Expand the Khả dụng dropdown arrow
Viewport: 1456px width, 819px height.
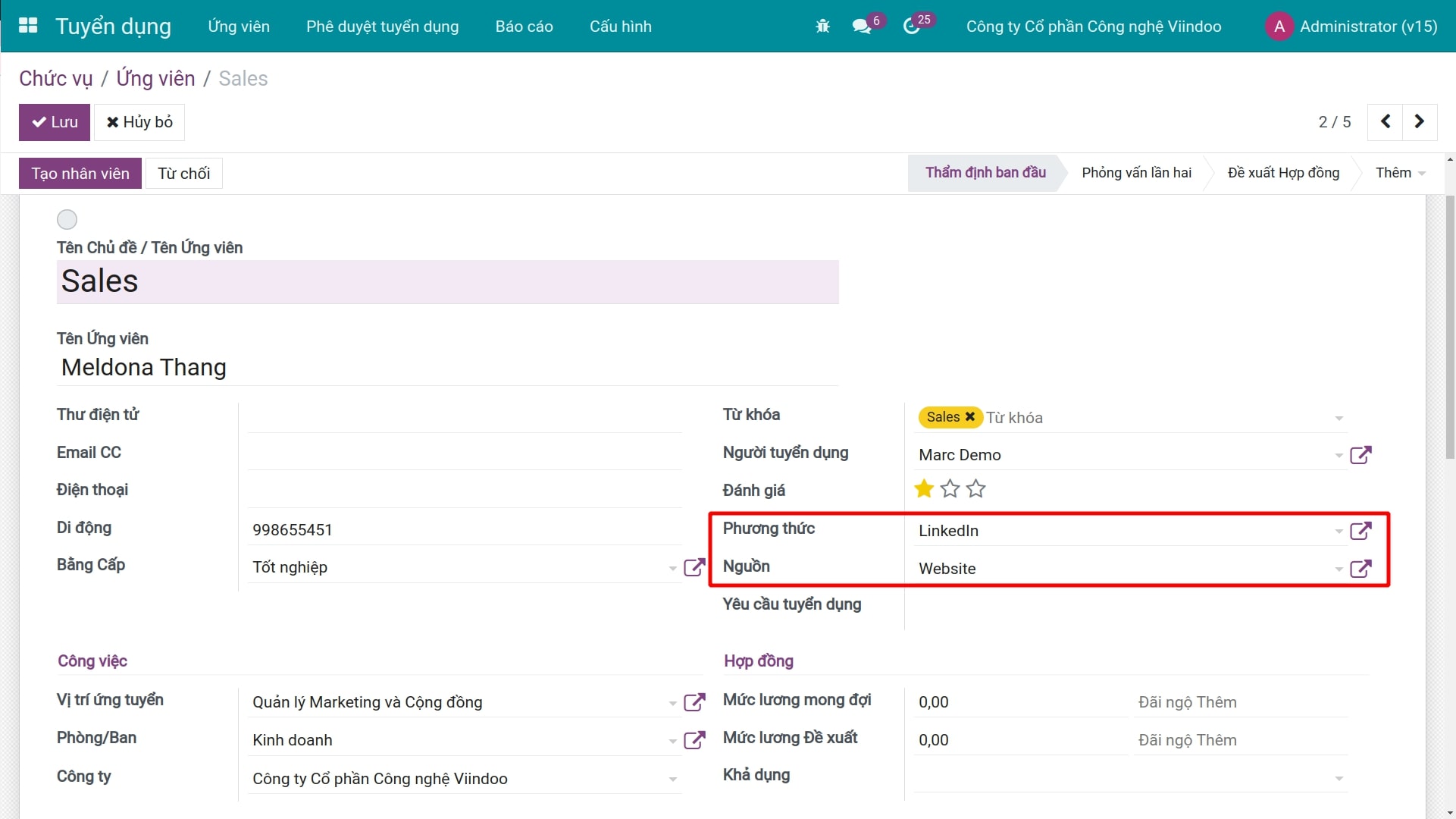[x=1339, y=779]
